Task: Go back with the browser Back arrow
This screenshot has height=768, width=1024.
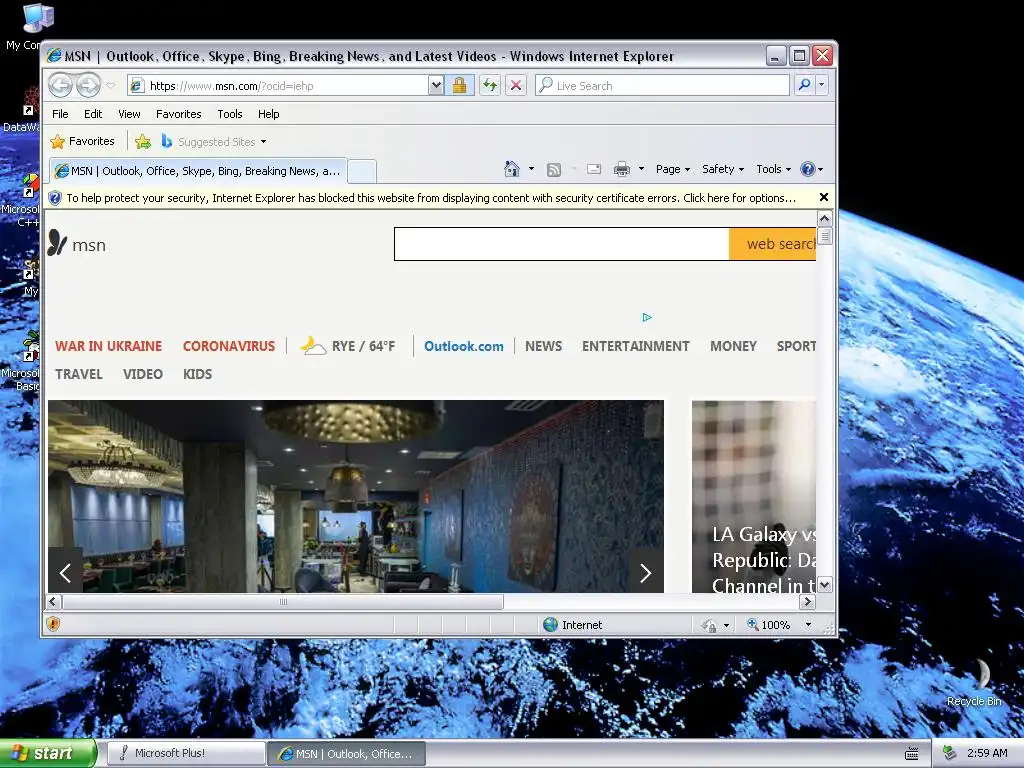Action: click(61, 85)
